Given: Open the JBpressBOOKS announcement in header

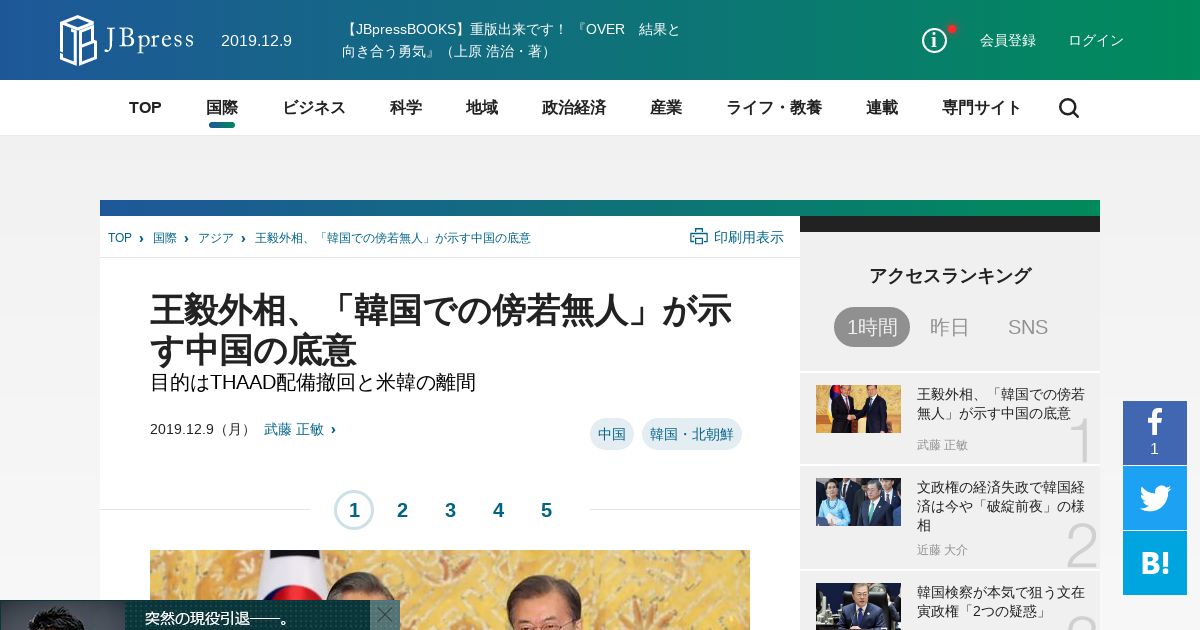Looking at the screenshot, I should point(511,40).
